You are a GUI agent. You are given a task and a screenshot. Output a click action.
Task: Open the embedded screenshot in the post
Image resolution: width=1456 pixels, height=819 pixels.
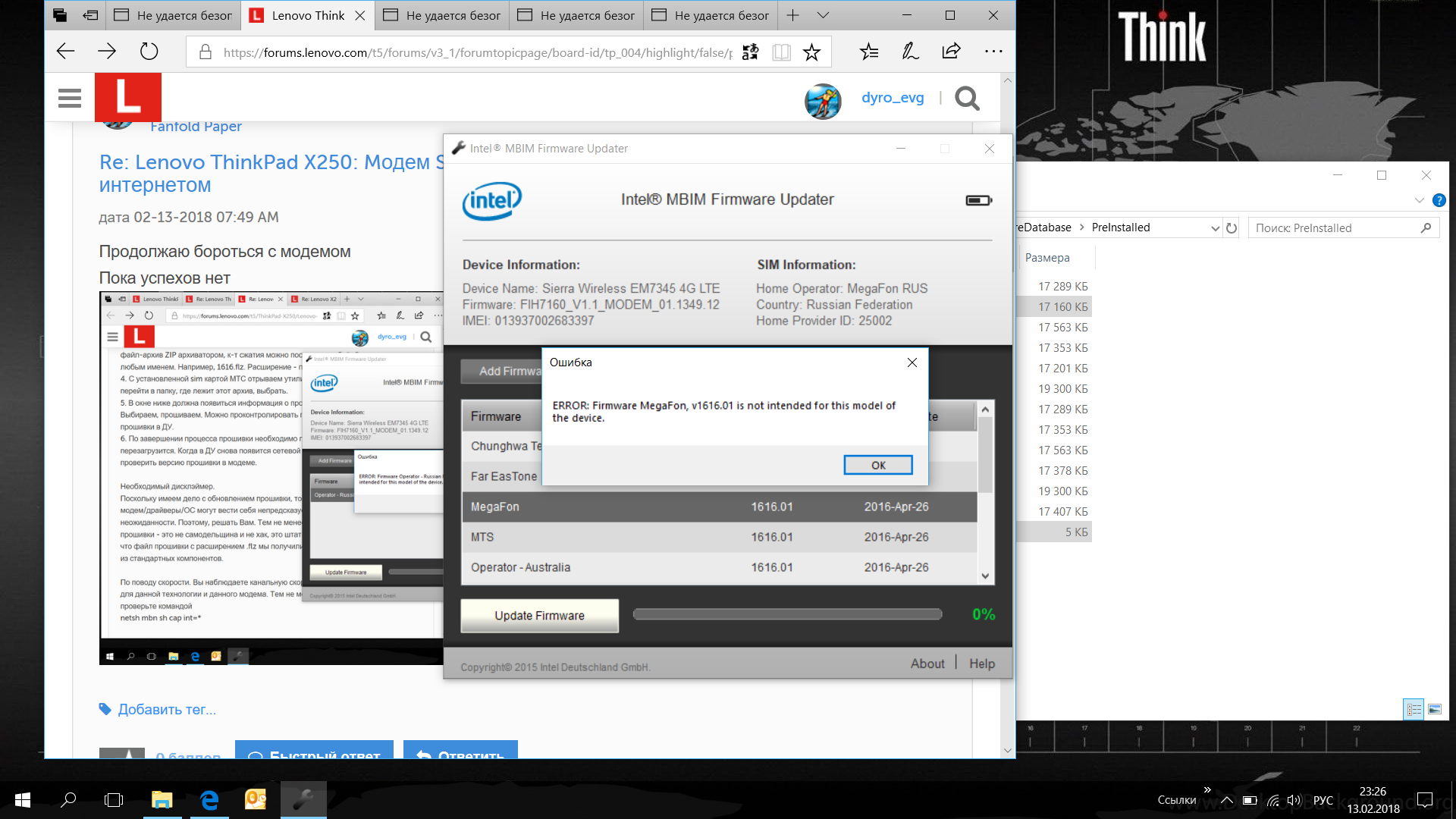point(271,478)
